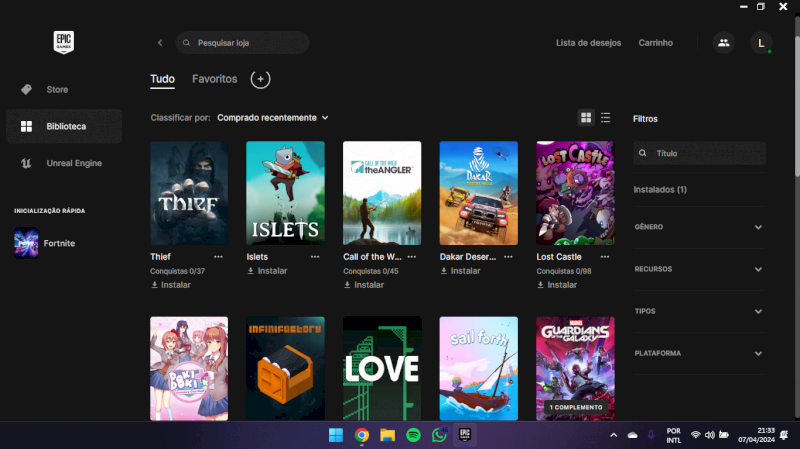This screenshot has width=800, height=449.
Task: Switch to grid view layout
Action: [586, 118]
